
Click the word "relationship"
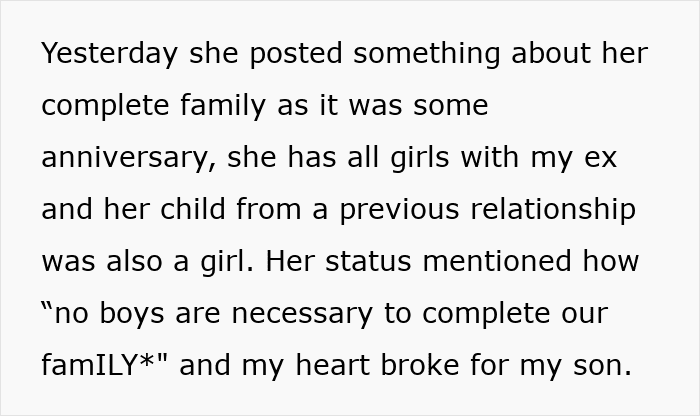pyautogui.click(x=553, y=210)
